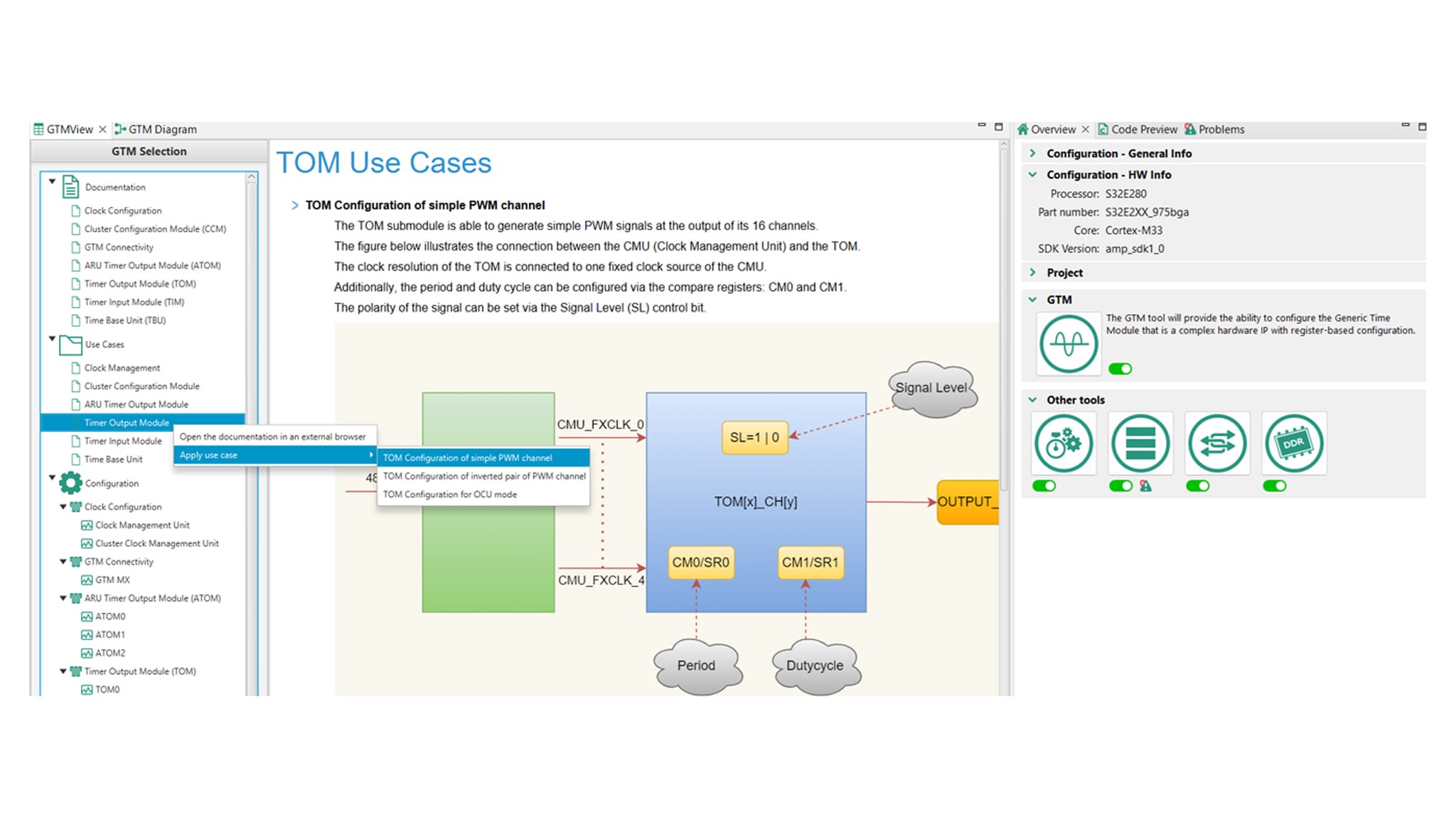Toggle the switch under the DDR tool
This screenshot has width=1456, height=818.
click(x=1274, y=486)
